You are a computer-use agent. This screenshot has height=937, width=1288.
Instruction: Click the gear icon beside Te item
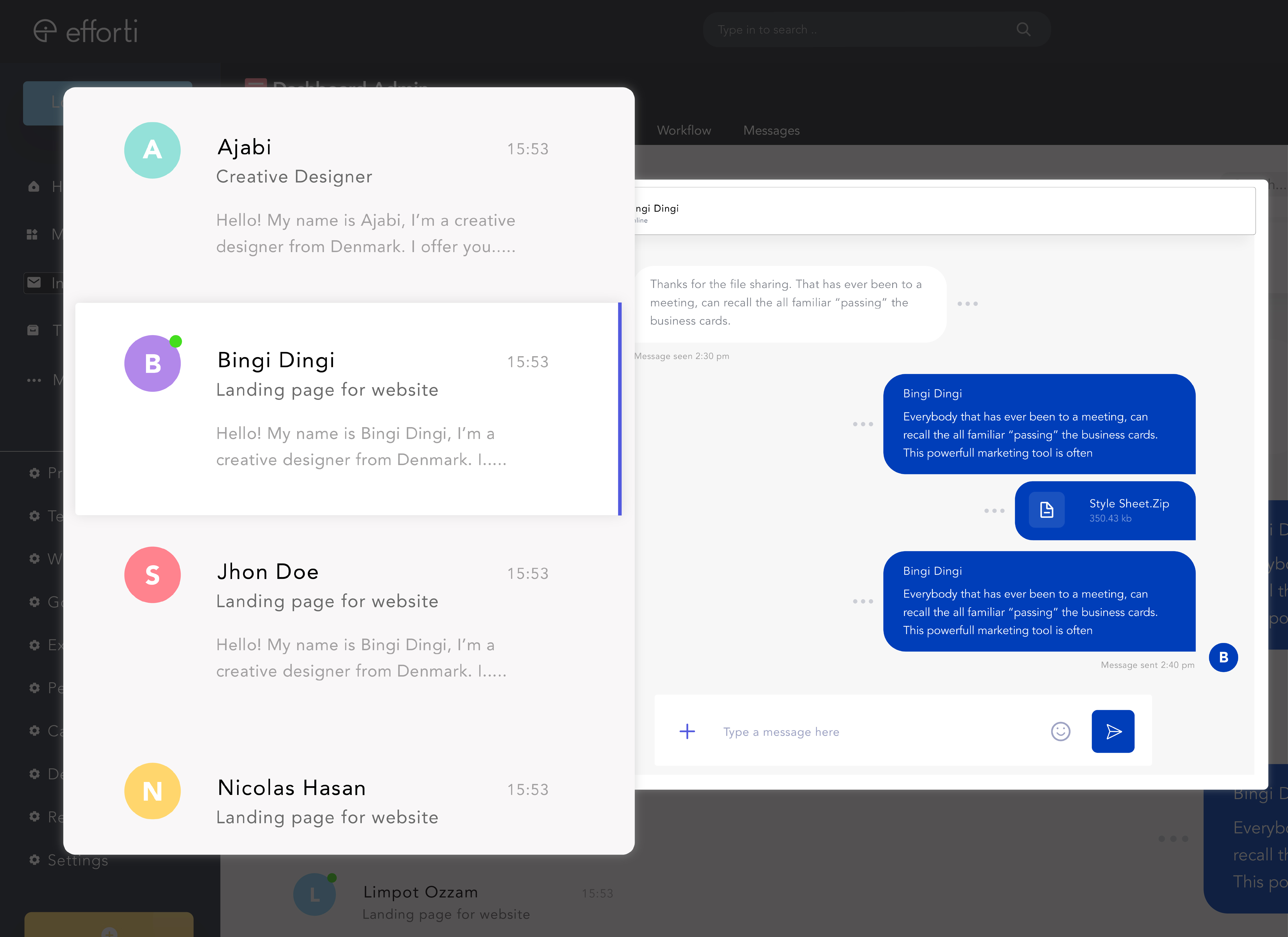(35, 516)
